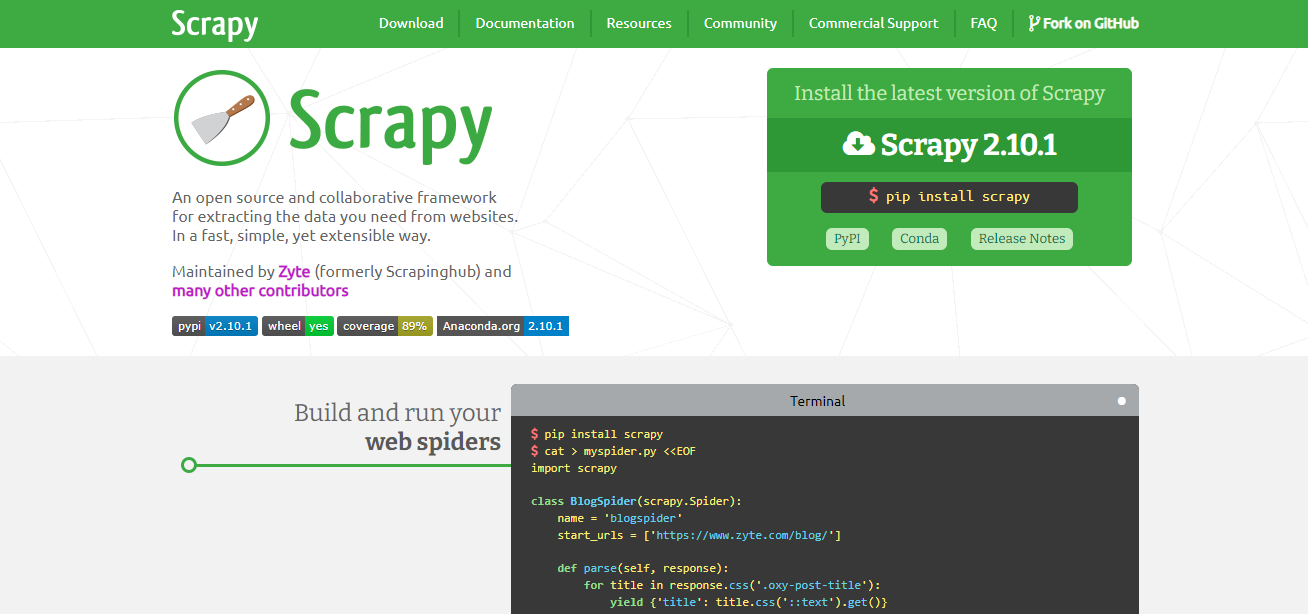Open the Commercial Support menu item
The image size is (1308, 614).
pyautogui.click(x=874, y=23)
